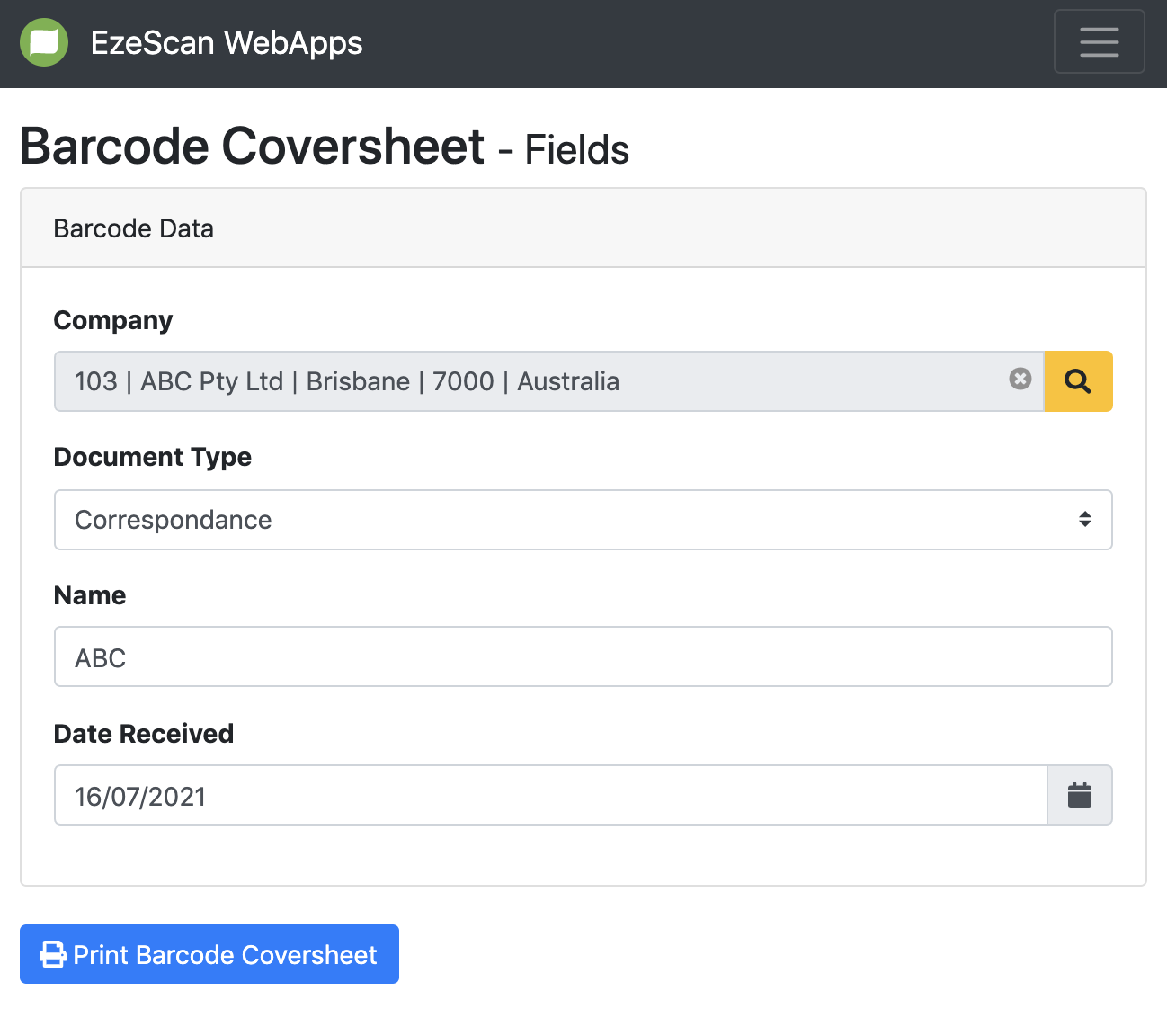Click the Barcode Data panel header

coord(583,228)
